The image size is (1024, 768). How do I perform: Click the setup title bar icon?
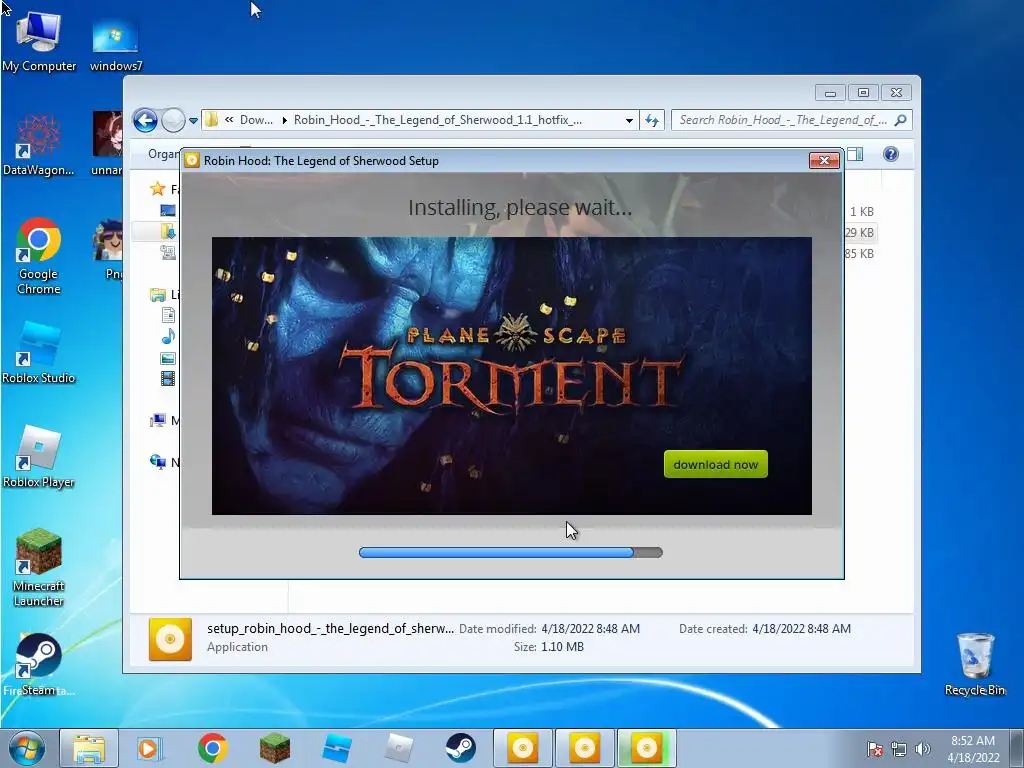pos(191,161)
